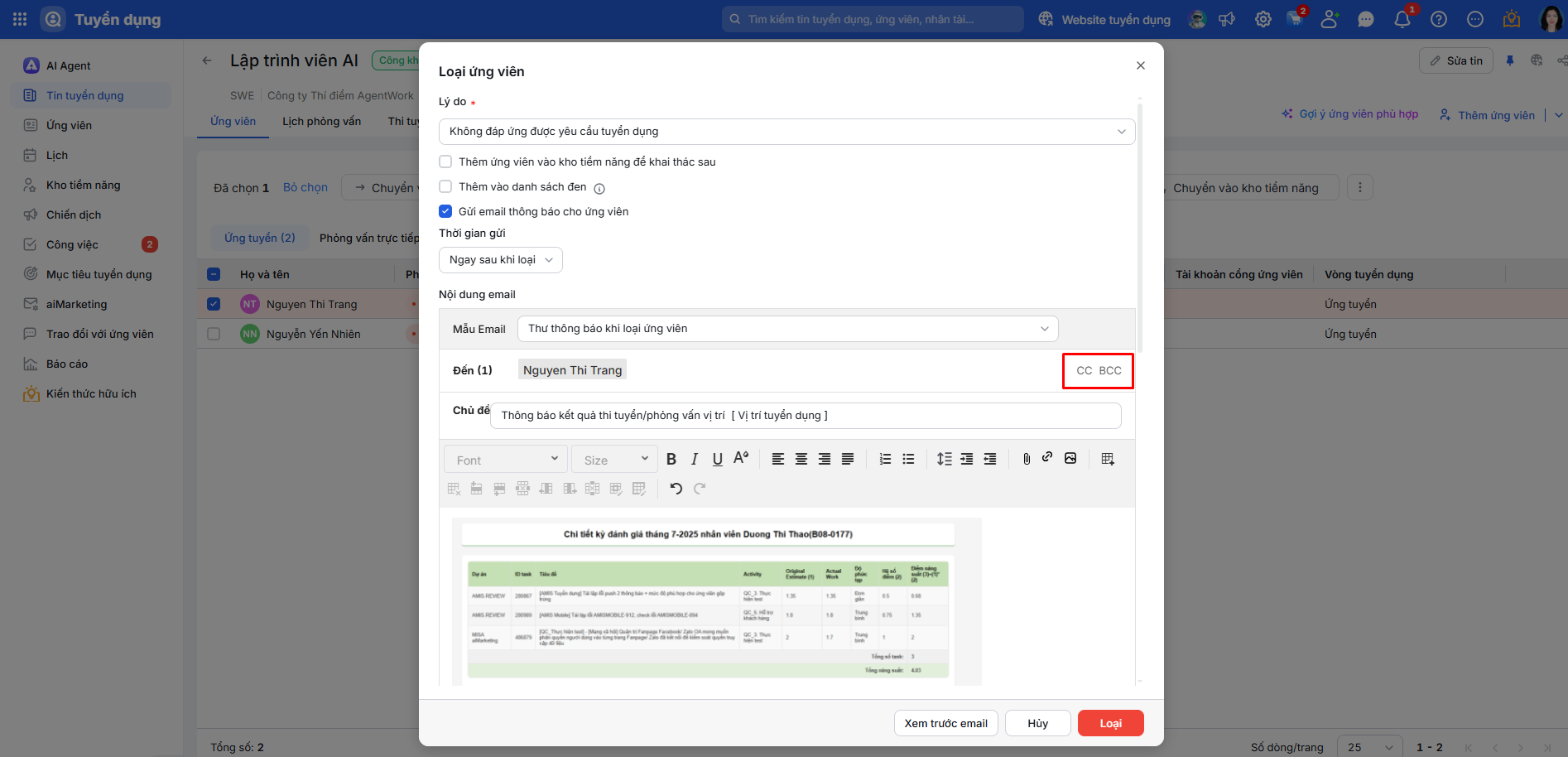Close the Loại ứng viên dialog
Image resolution: width=1568 pixels, height=757 pixels.
1141,65
